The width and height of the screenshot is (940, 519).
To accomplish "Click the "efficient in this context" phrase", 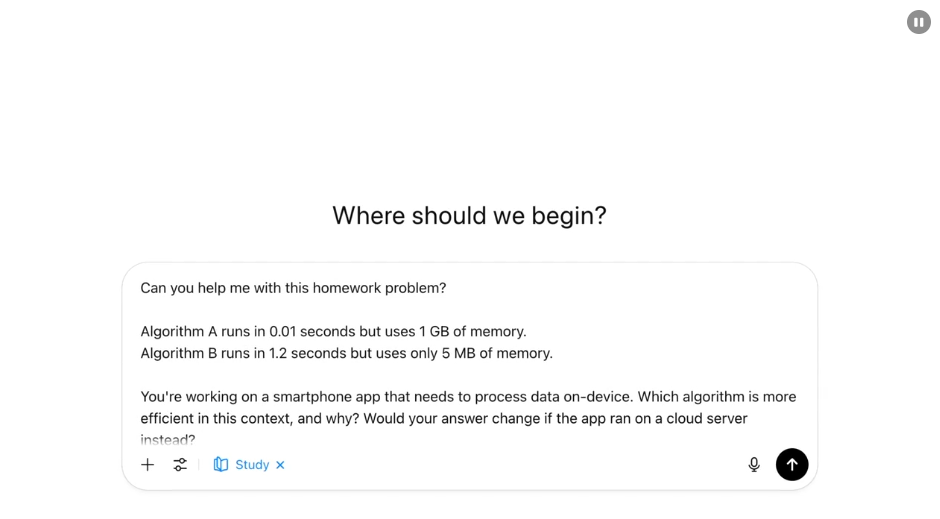I will (x=217, y=418).
